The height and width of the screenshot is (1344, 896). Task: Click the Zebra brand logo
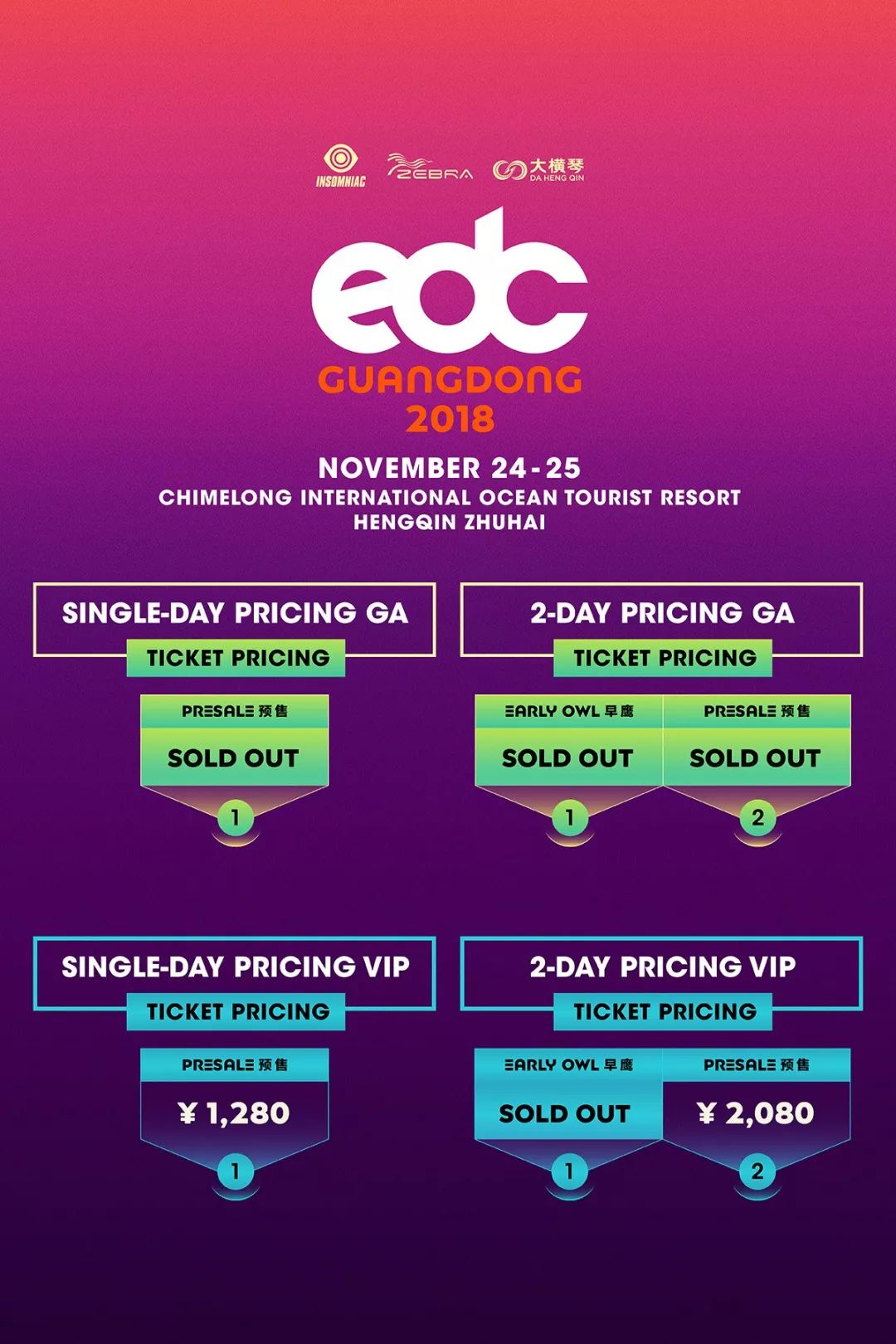430,168
